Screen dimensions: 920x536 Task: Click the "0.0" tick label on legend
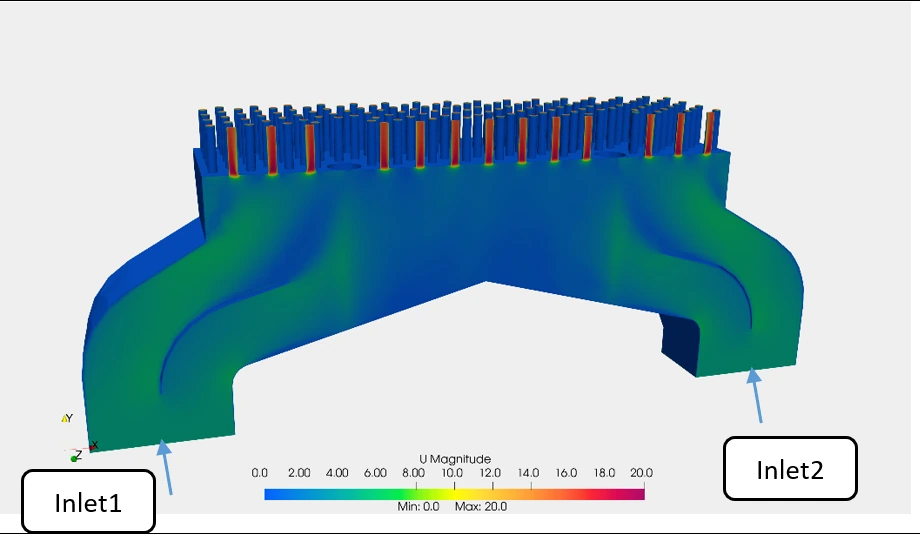259,473
